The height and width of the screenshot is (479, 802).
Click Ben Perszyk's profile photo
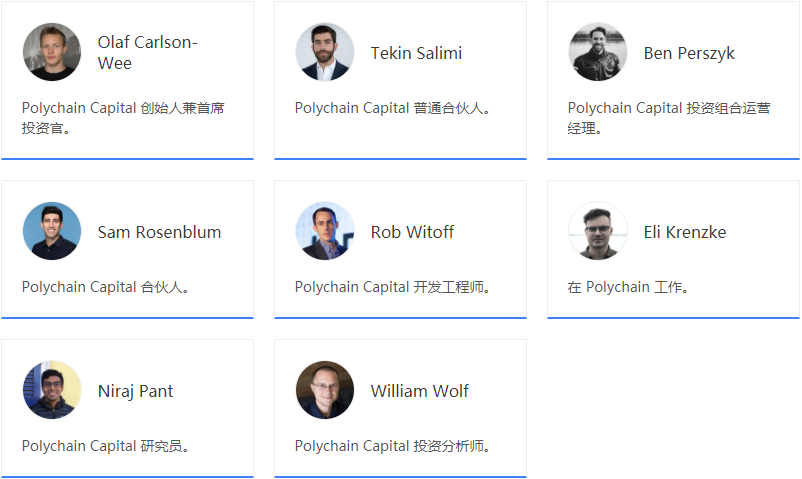(x=598, y=52)
